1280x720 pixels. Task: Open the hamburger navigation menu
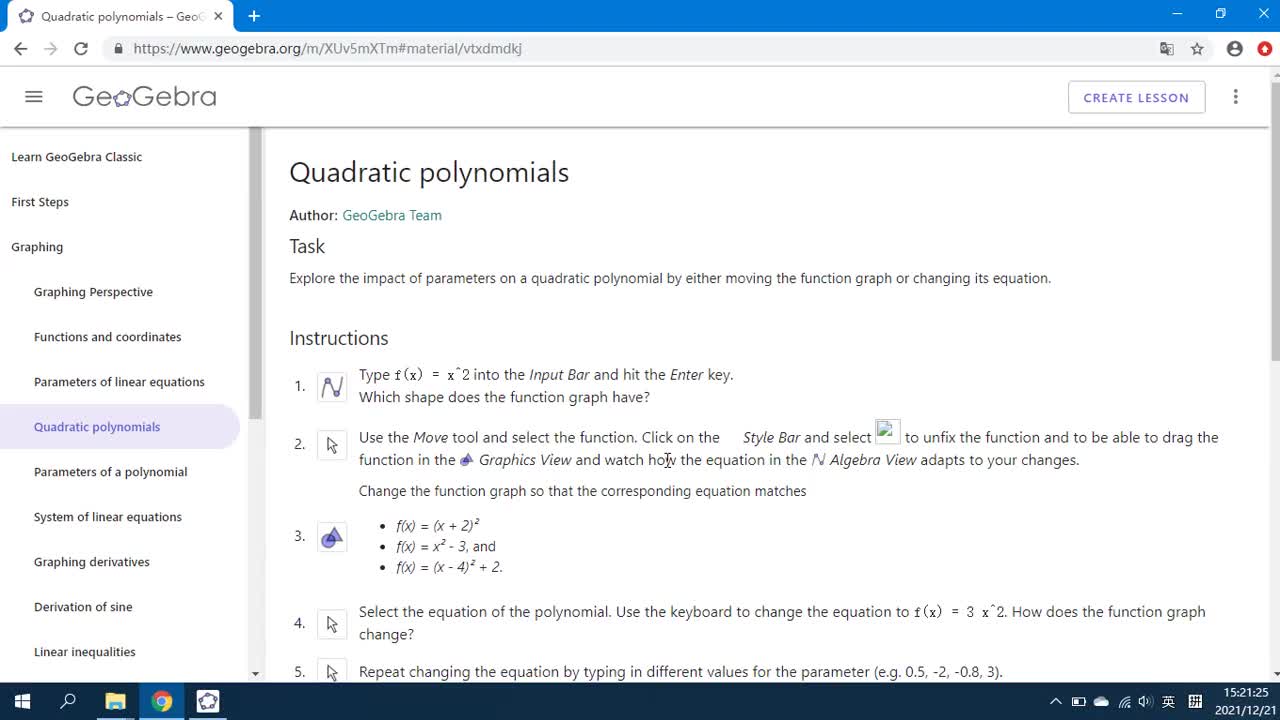pyautogui.click(x=34, y=97)
